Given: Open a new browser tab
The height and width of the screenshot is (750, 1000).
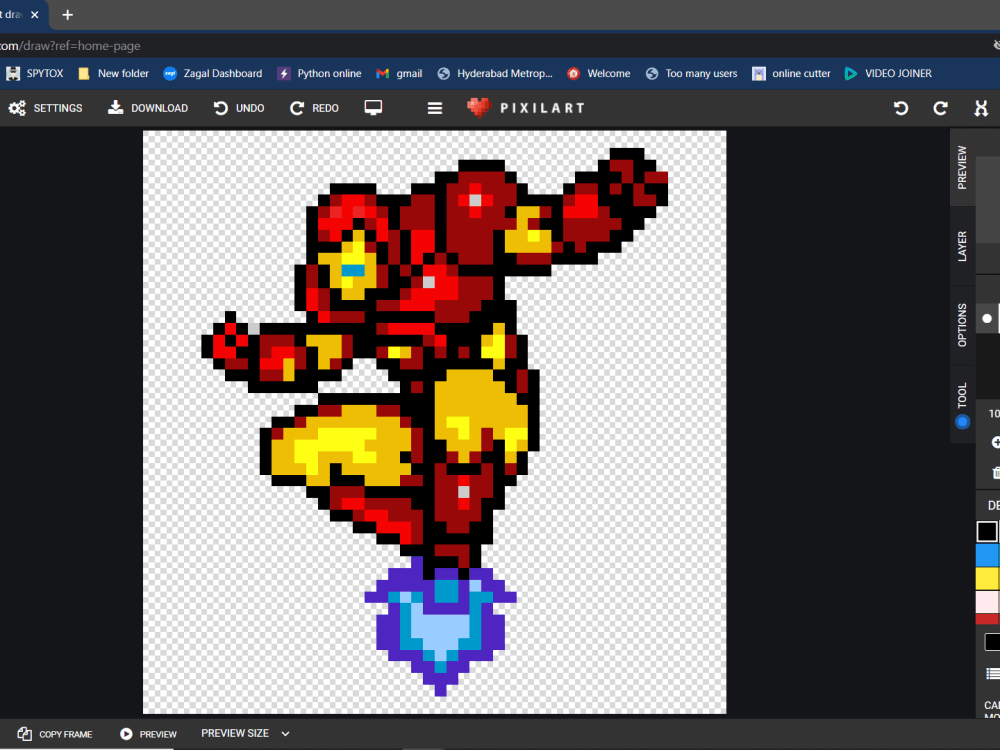Looking at the screenshot, I should pyautogui.click(x=68, y=15).
